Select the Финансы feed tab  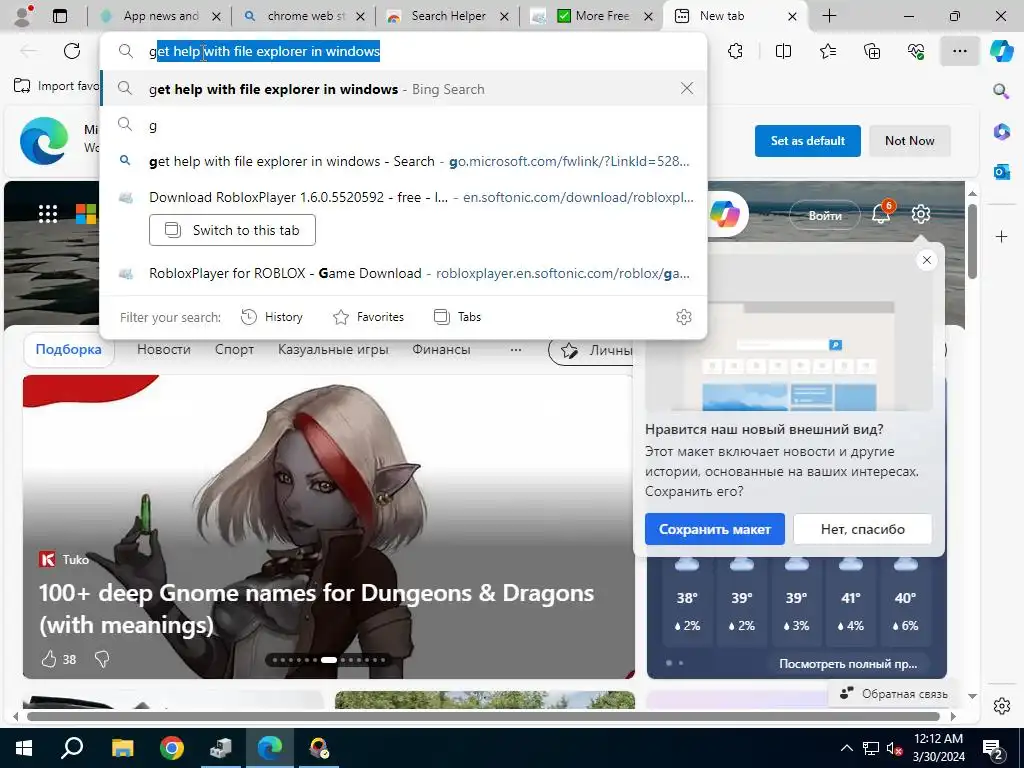tap(441, 349)
